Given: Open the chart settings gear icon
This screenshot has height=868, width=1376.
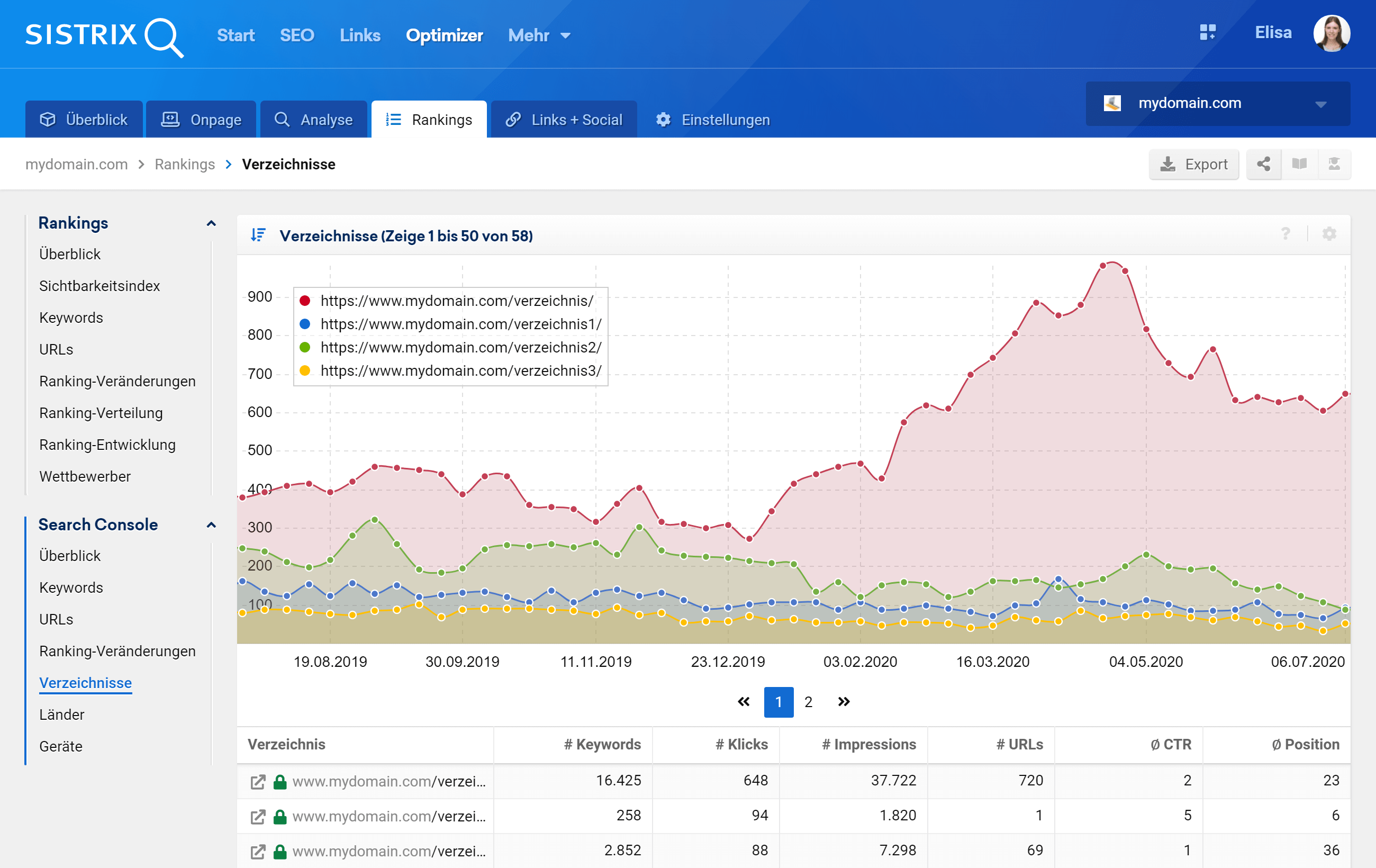Looking at the screenshot, I should point(1329,234).
